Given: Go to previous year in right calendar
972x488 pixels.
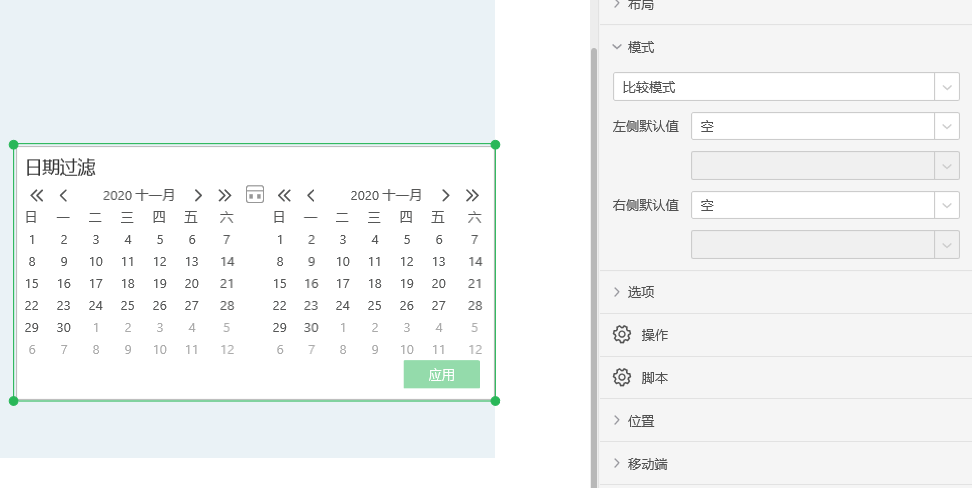Looking at the screenshot, I should [x=285, y=195].
